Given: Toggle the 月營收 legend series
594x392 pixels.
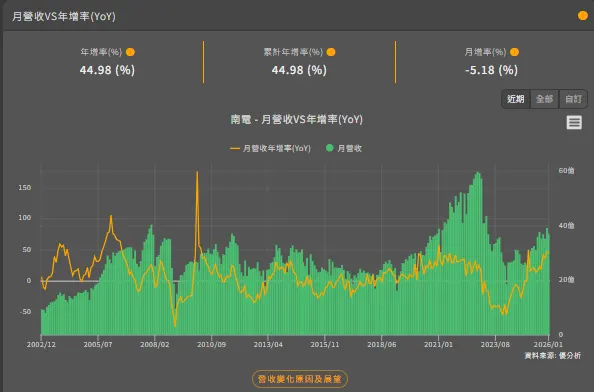Looking at the screenshot, I should coord(344,148).
